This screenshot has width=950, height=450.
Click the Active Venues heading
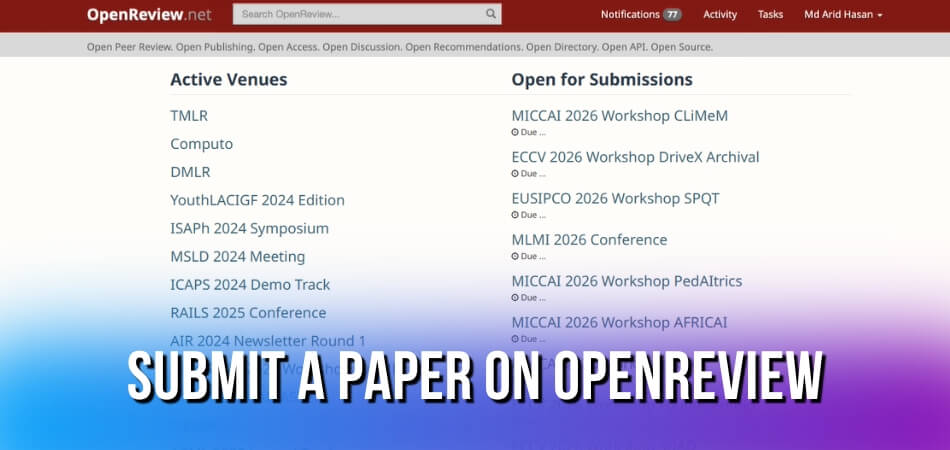pyautogui.click(x=229, y=79)
